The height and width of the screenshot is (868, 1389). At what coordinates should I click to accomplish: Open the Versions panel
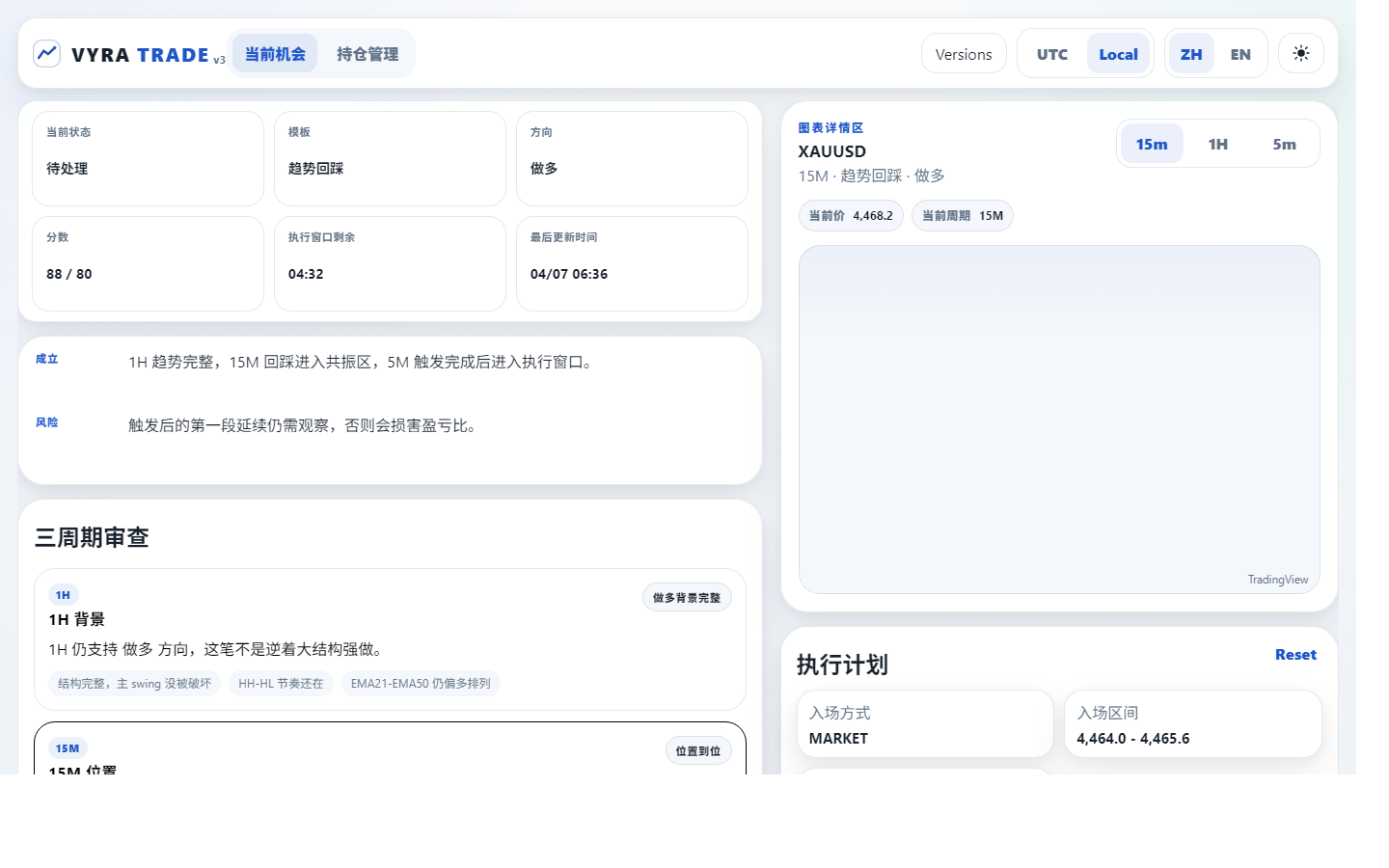pyautogui.click(x=963, y=54)
